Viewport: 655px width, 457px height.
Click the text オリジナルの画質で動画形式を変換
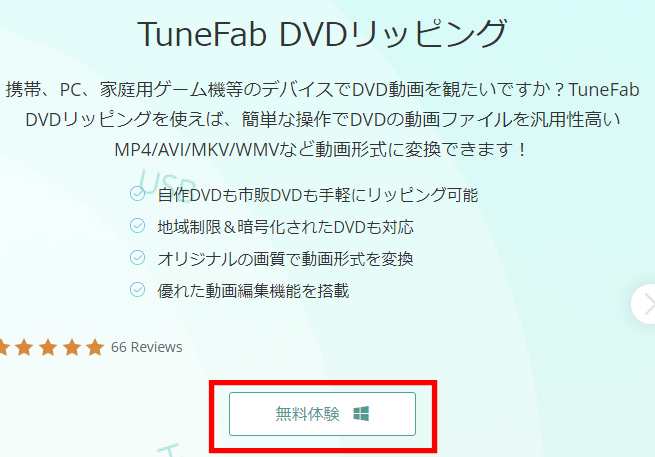(285, 259)
